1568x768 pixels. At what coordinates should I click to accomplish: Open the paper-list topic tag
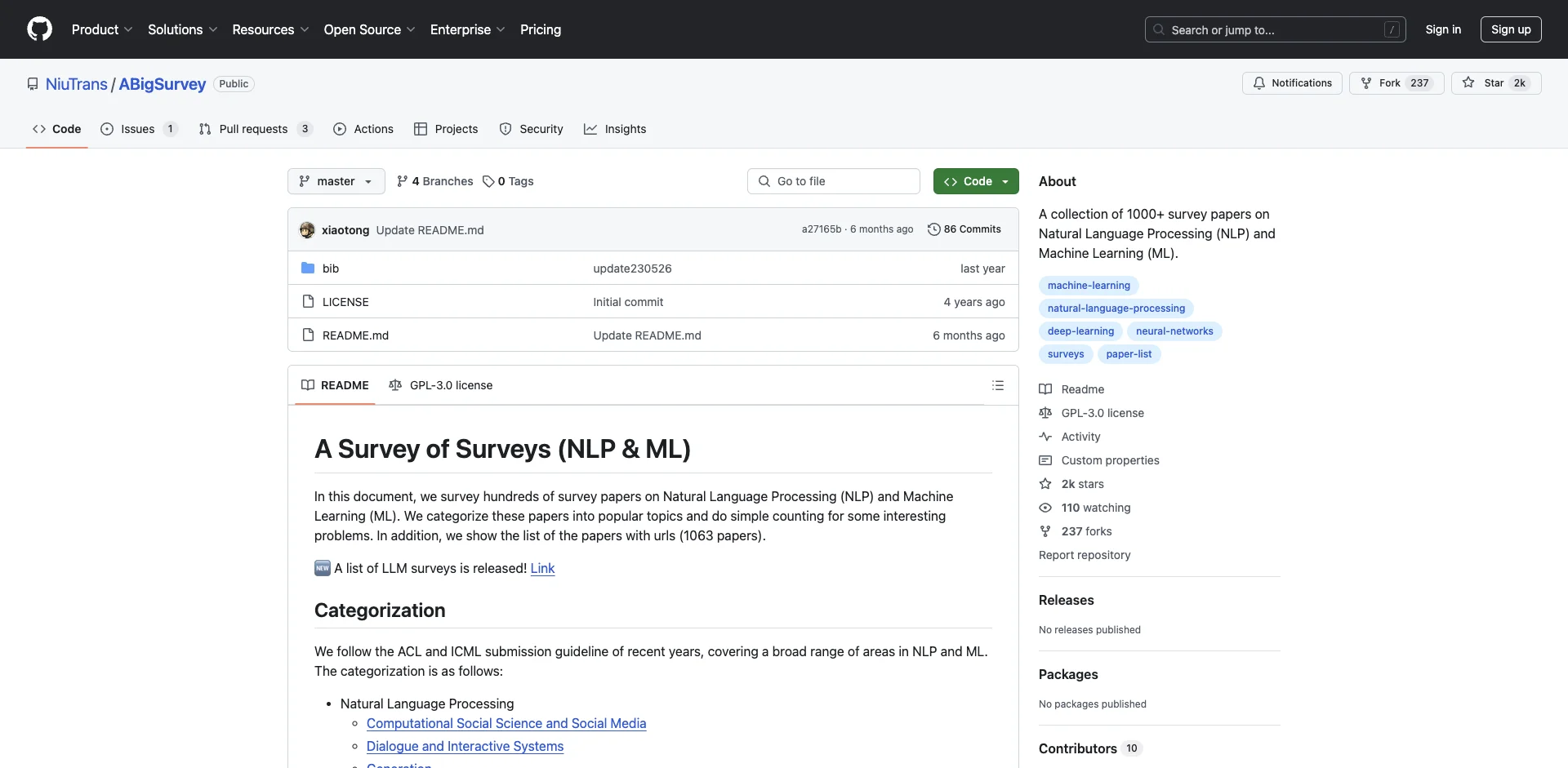[x=1129, y=354]
